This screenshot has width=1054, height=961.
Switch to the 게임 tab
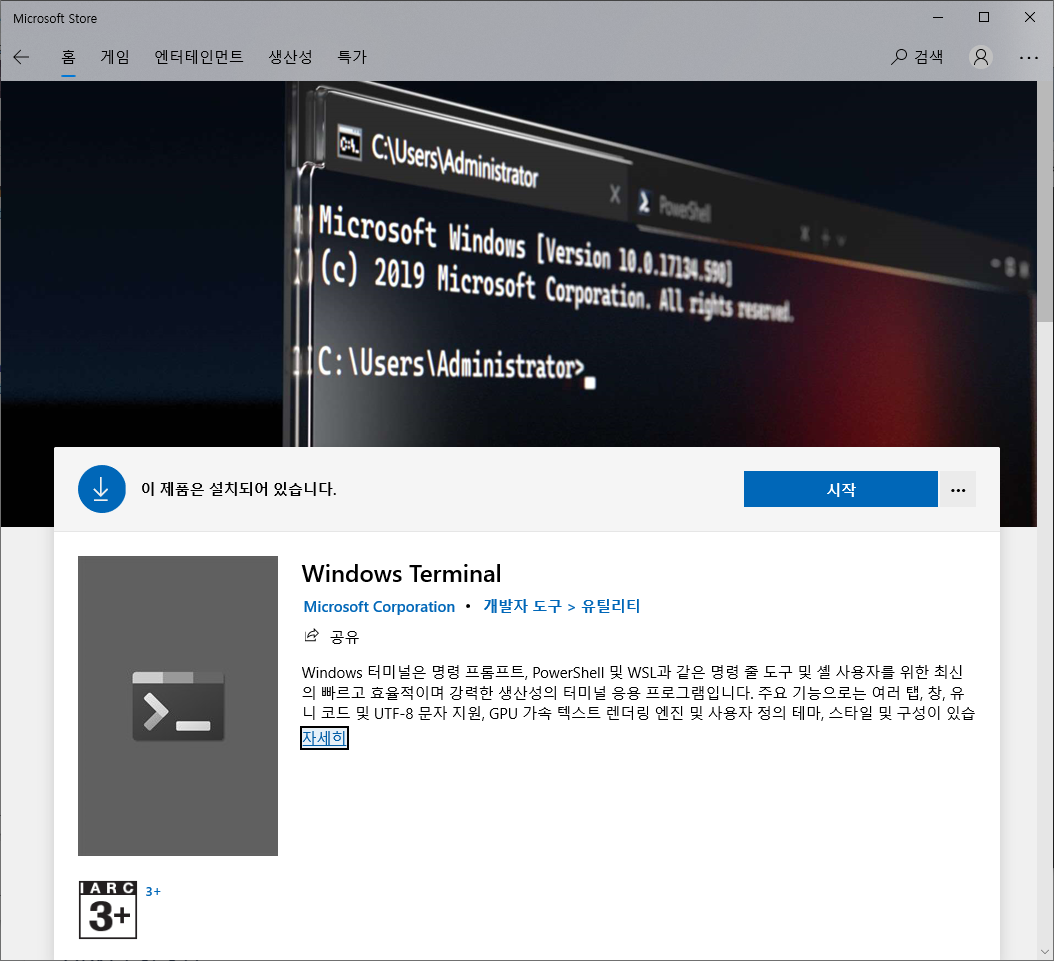[x=115, y=57]
